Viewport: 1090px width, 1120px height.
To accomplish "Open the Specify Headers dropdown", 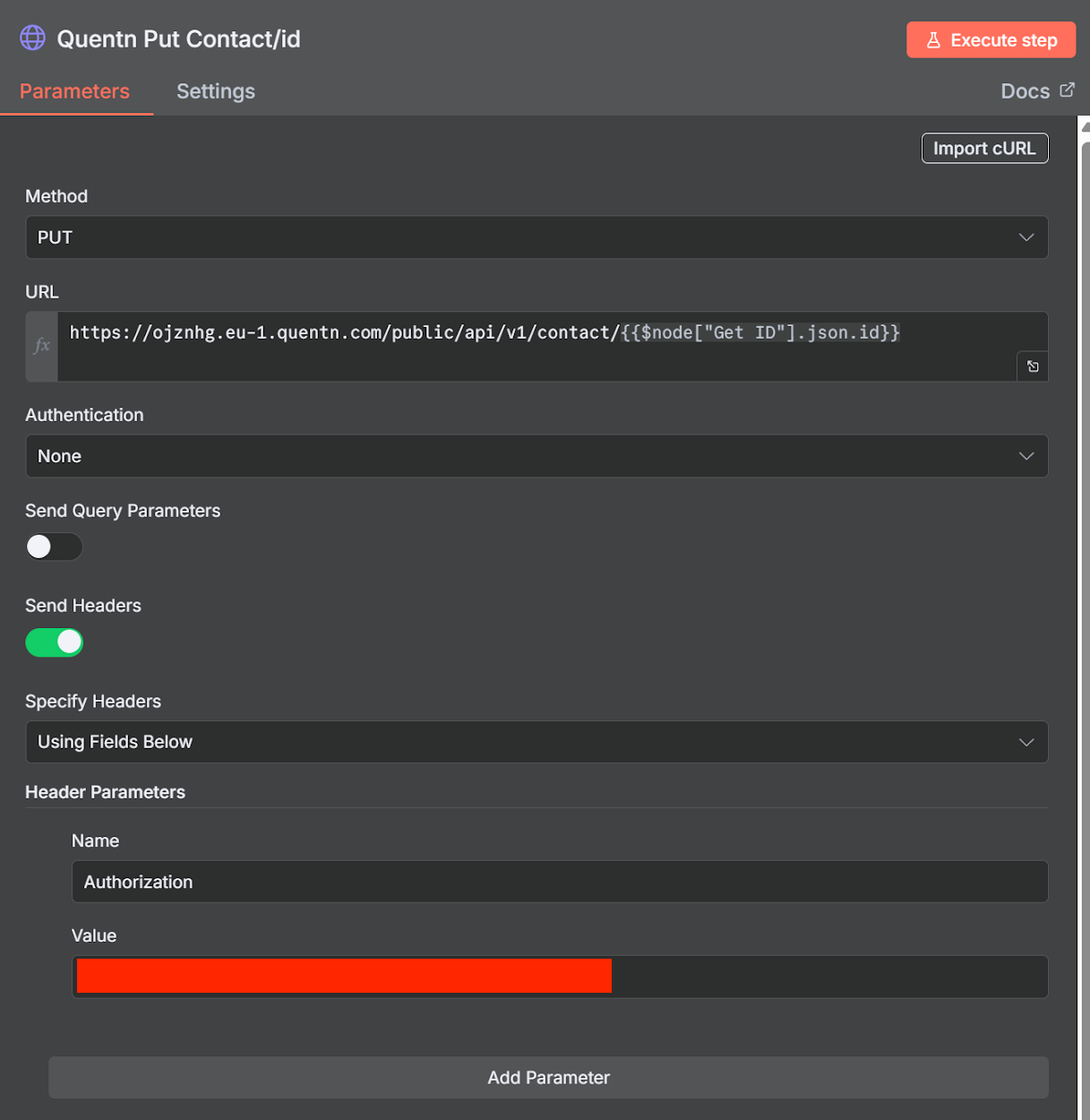I will click(x=536, y=742).
